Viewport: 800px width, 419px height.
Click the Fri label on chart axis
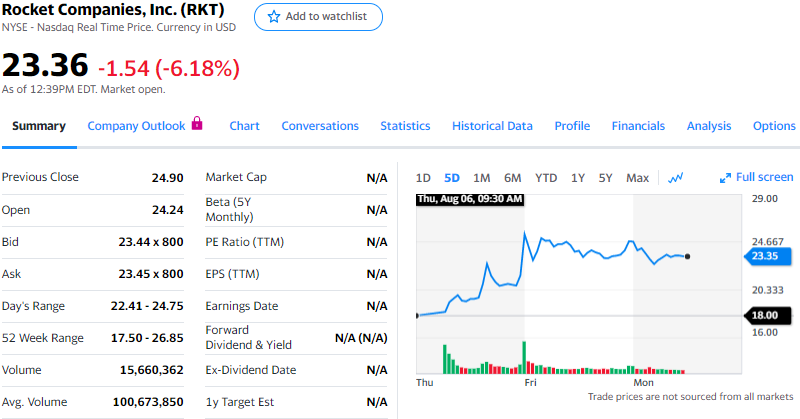pos(531,383)
